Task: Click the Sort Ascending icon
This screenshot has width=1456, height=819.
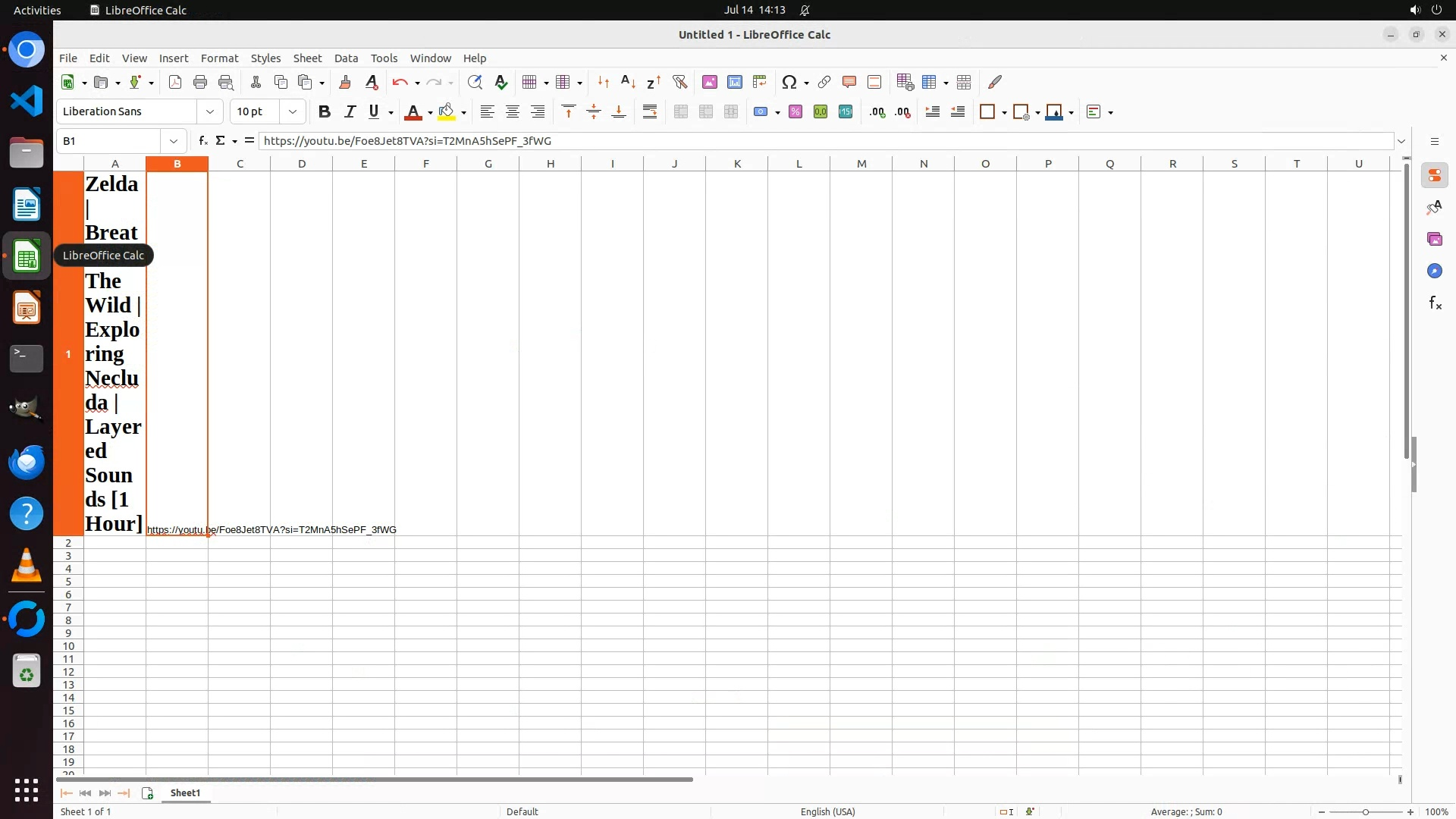Action: point(628,82)
